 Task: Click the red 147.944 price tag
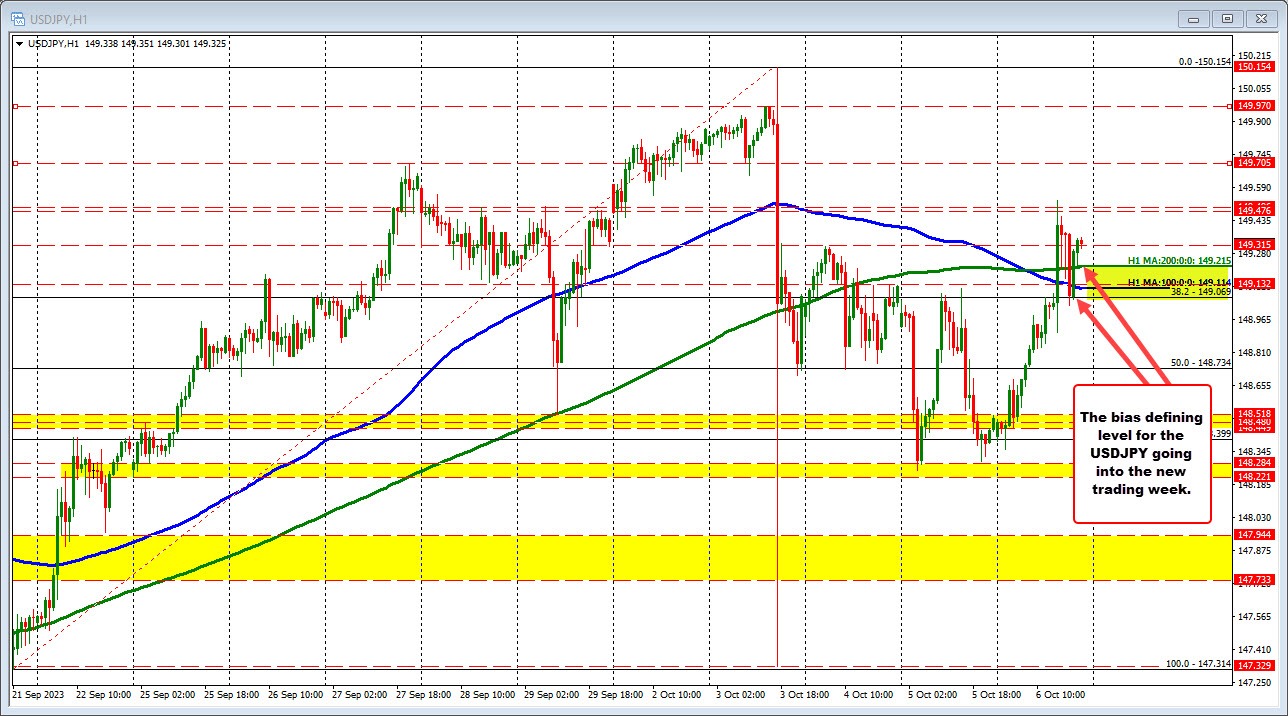[x=1254, y=535]
